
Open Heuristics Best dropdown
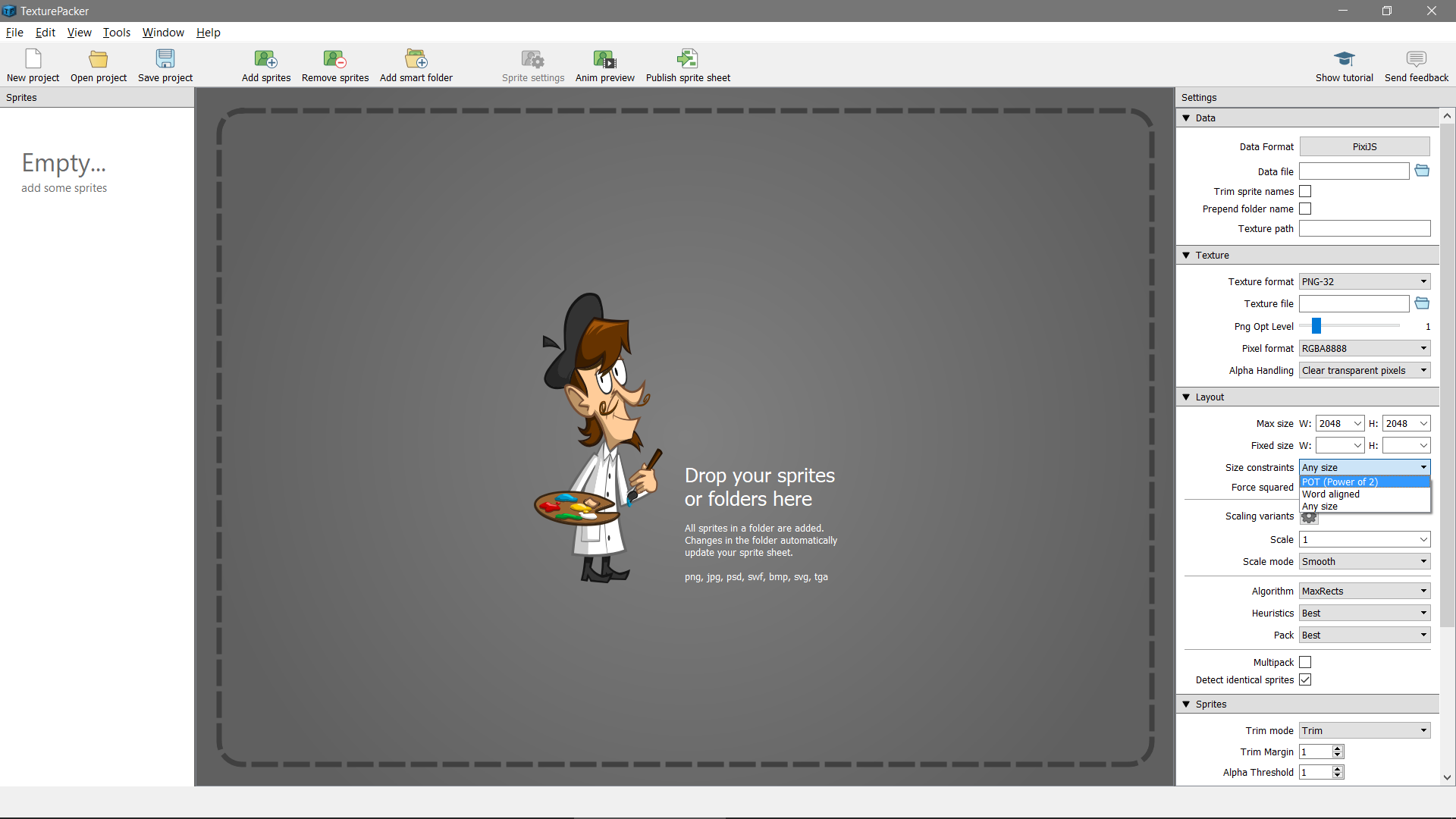point(1364,613)
